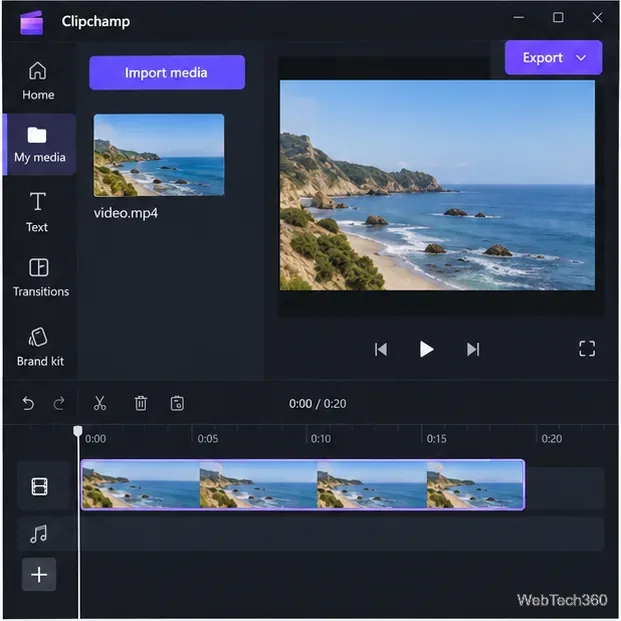Image resolution: width=621 pixels, height=621 pixels.
Task: Click the video.mp4 file name
Action: 126,213
